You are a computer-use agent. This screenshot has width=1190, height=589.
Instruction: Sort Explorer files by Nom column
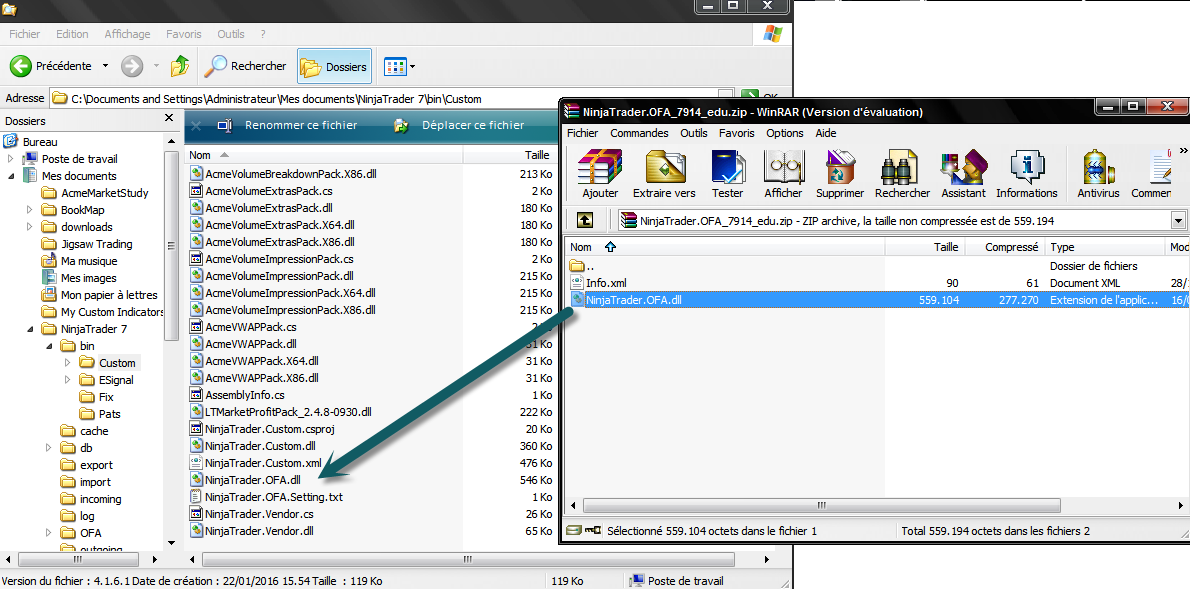click(x=324, y=155)
